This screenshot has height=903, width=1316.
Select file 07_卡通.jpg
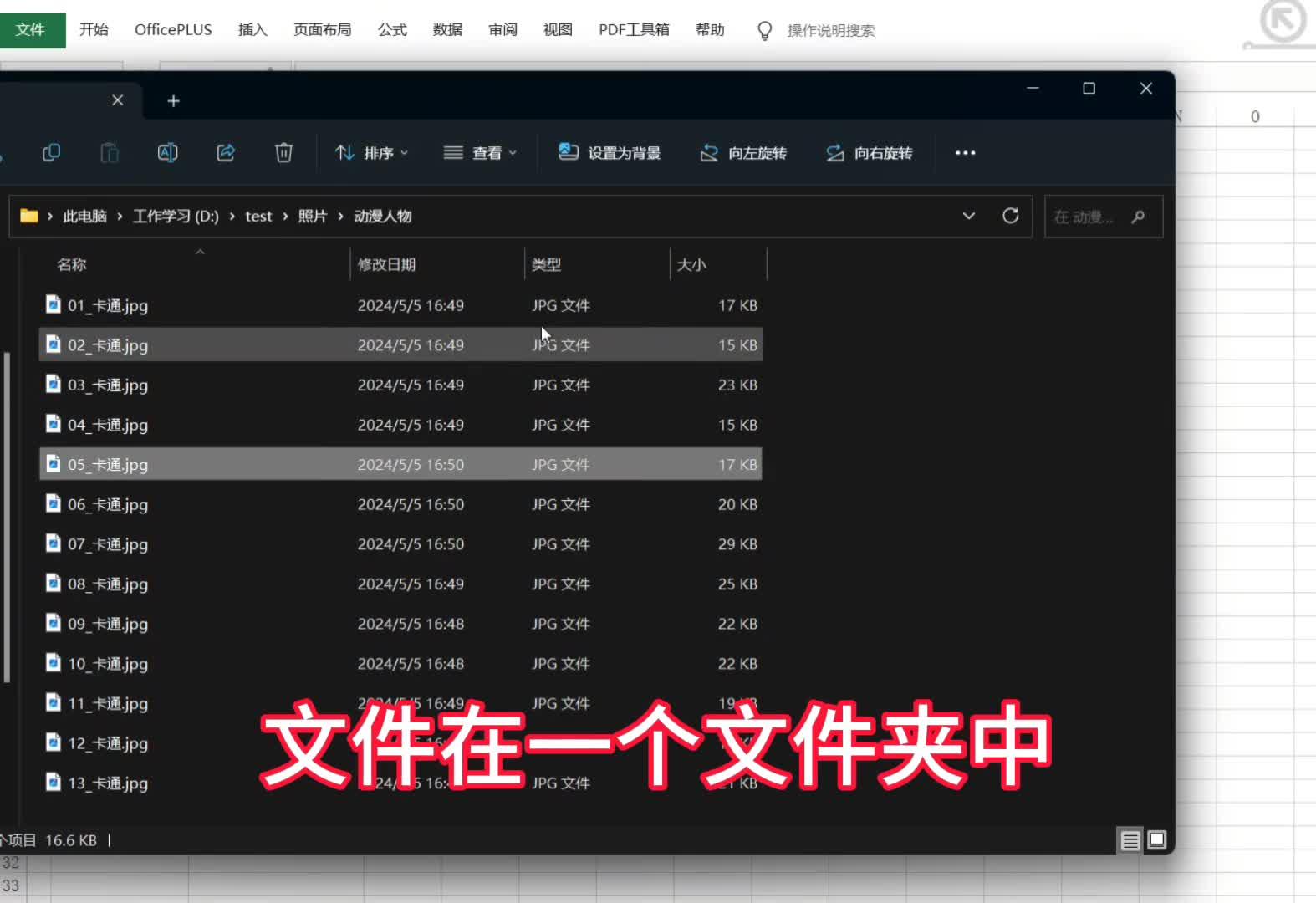pyautogui.click(x=400, y=544)
